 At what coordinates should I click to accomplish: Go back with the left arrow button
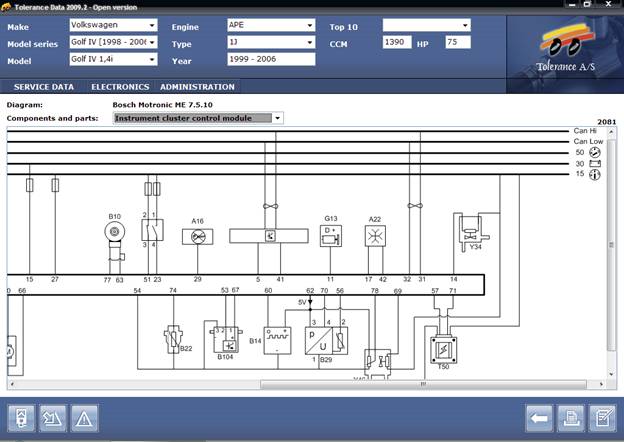click(x=539, y=418)
